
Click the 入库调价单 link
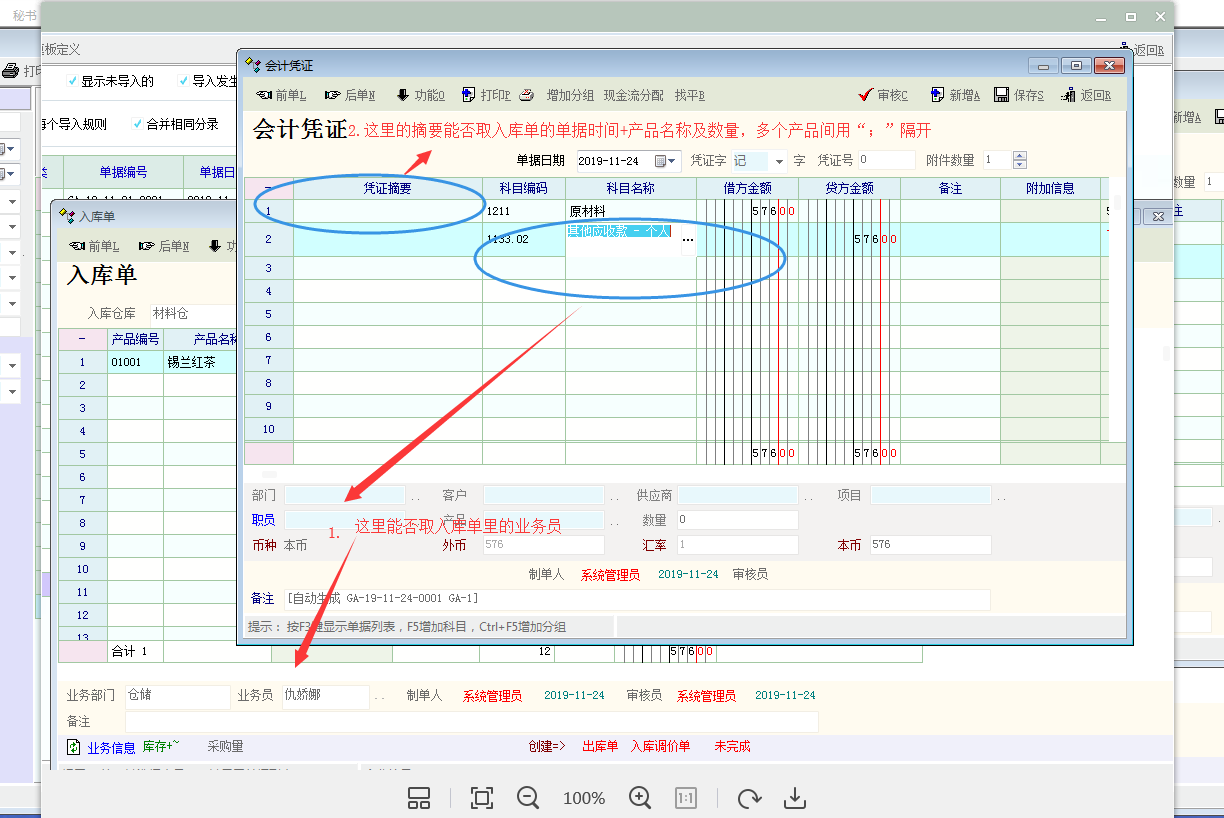[x=660, y=746]
